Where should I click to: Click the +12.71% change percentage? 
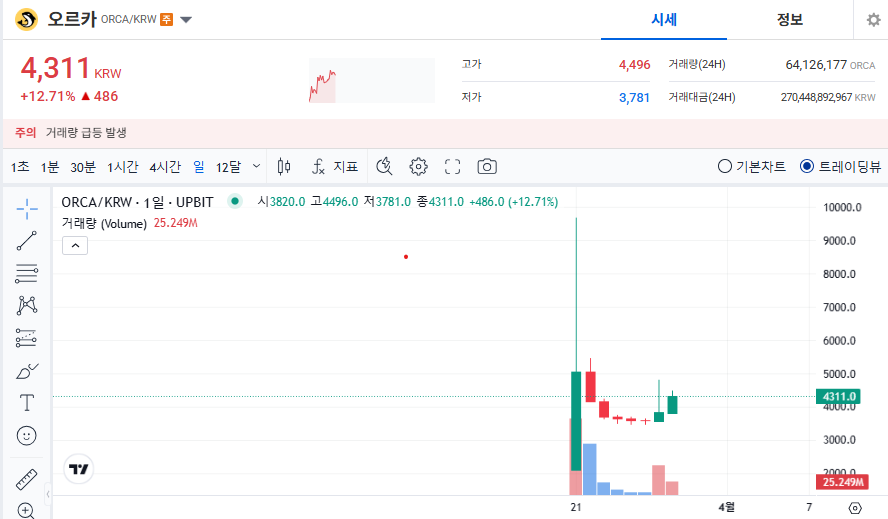[48, 96]
